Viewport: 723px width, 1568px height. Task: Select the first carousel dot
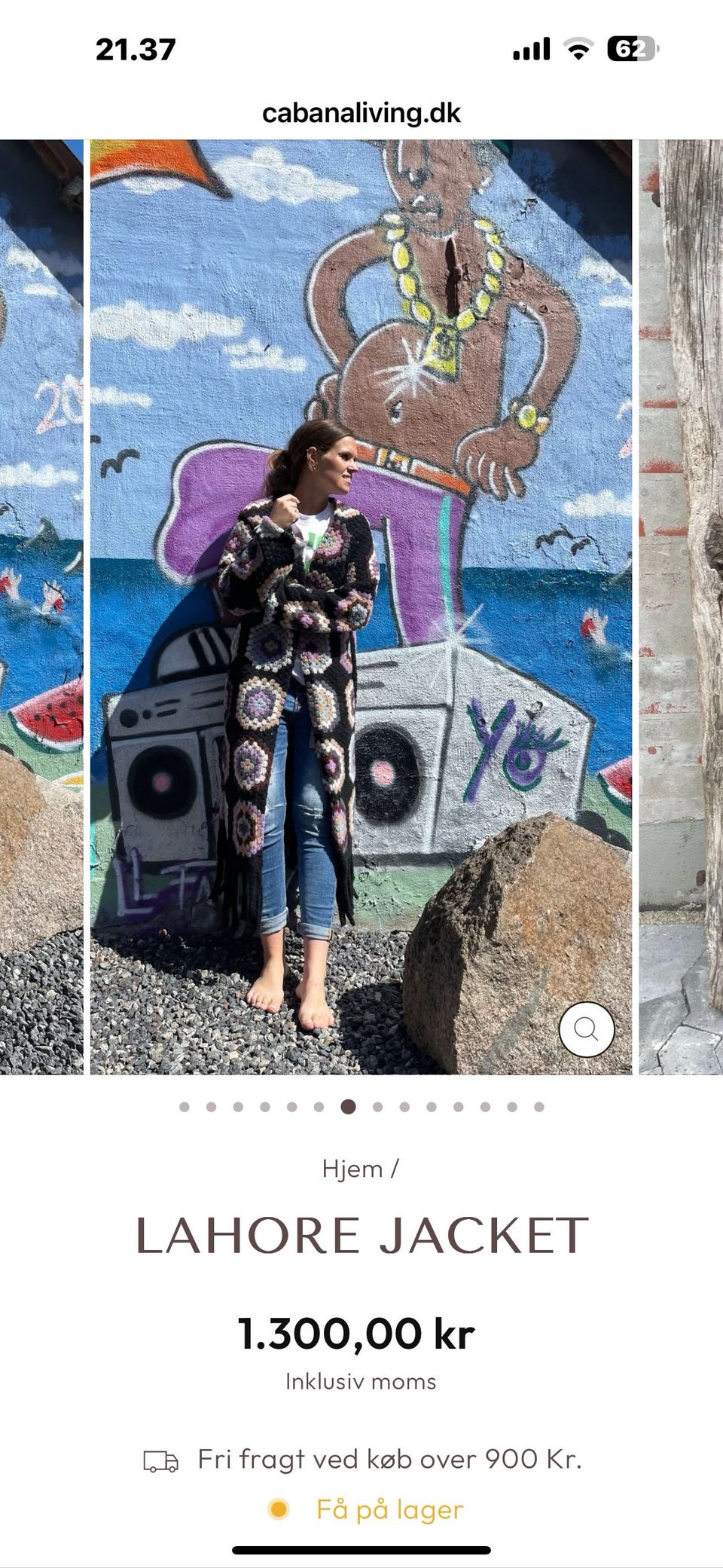pos(185,1107)
